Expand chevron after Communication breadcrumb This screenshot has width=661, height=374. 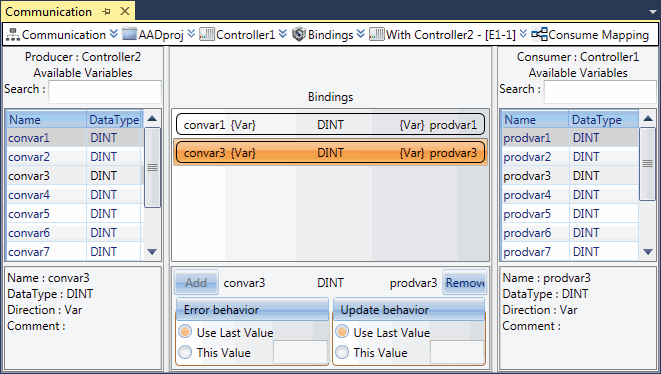point(113,33)
